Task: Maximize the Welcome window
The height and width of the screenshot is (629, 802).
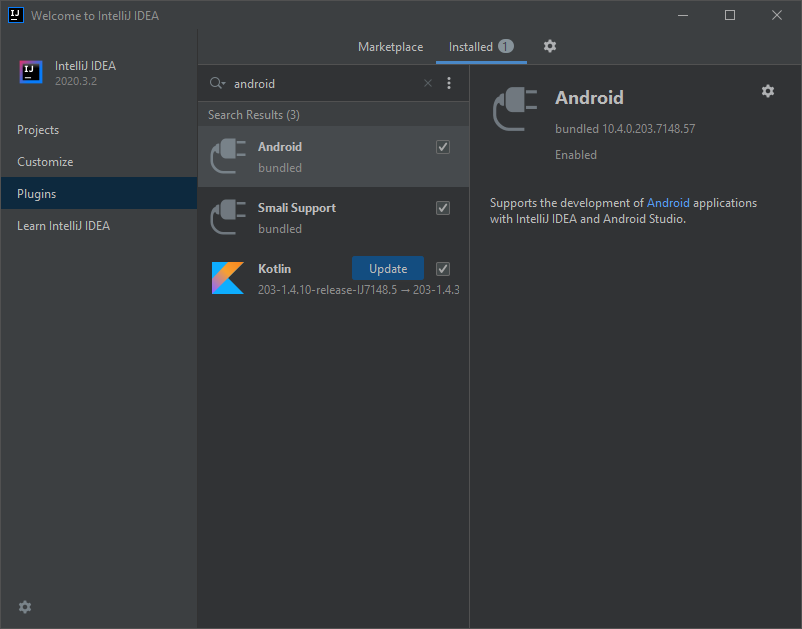Action: click(730, 15)
